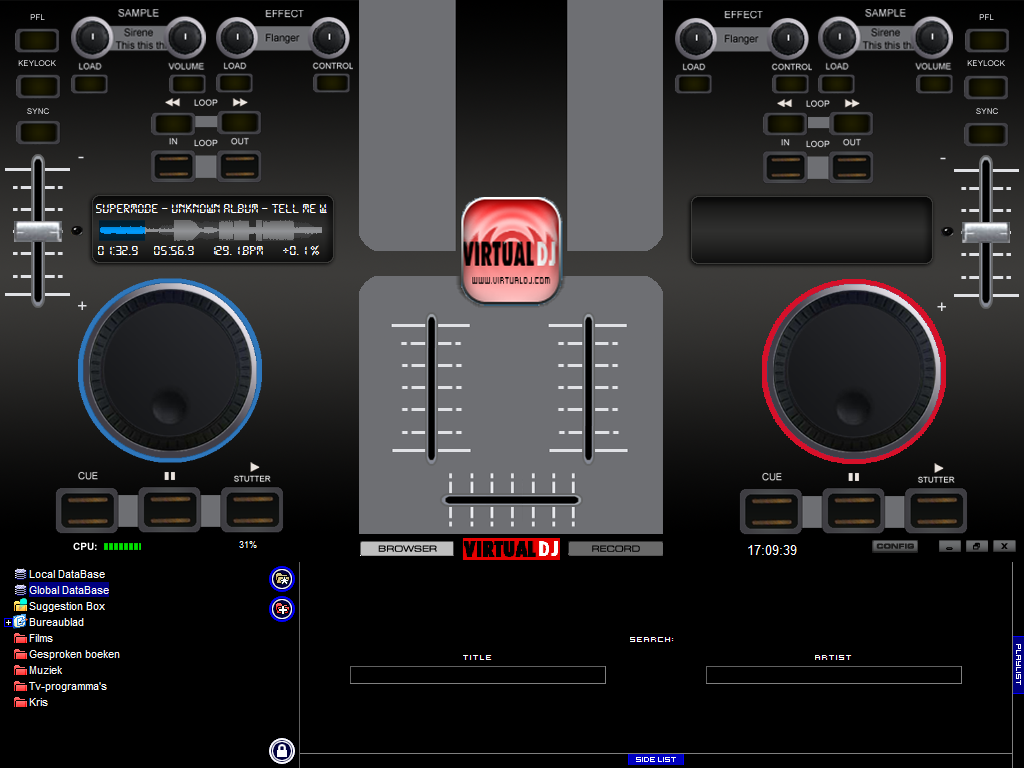Click the left channel volume fader

click(x=431, y=388)
